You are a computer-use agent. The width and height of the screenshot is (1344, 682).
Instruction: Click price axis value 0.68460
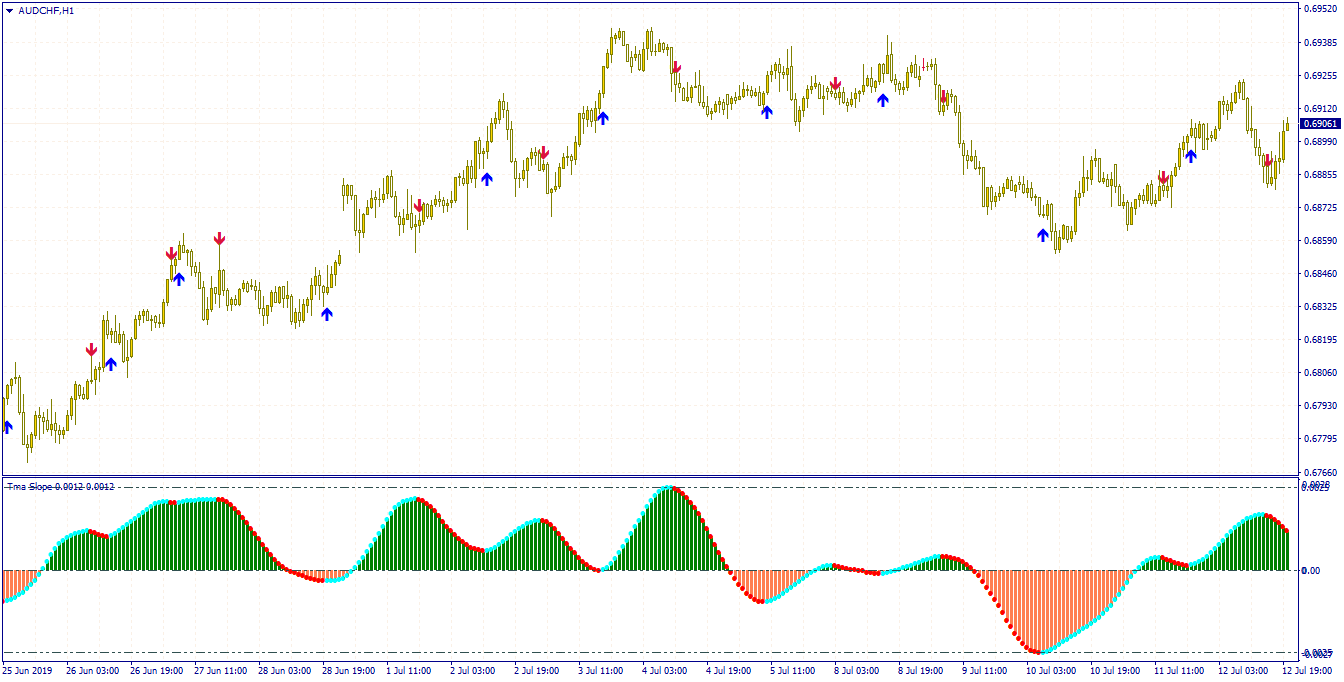tap(1321, 273)
